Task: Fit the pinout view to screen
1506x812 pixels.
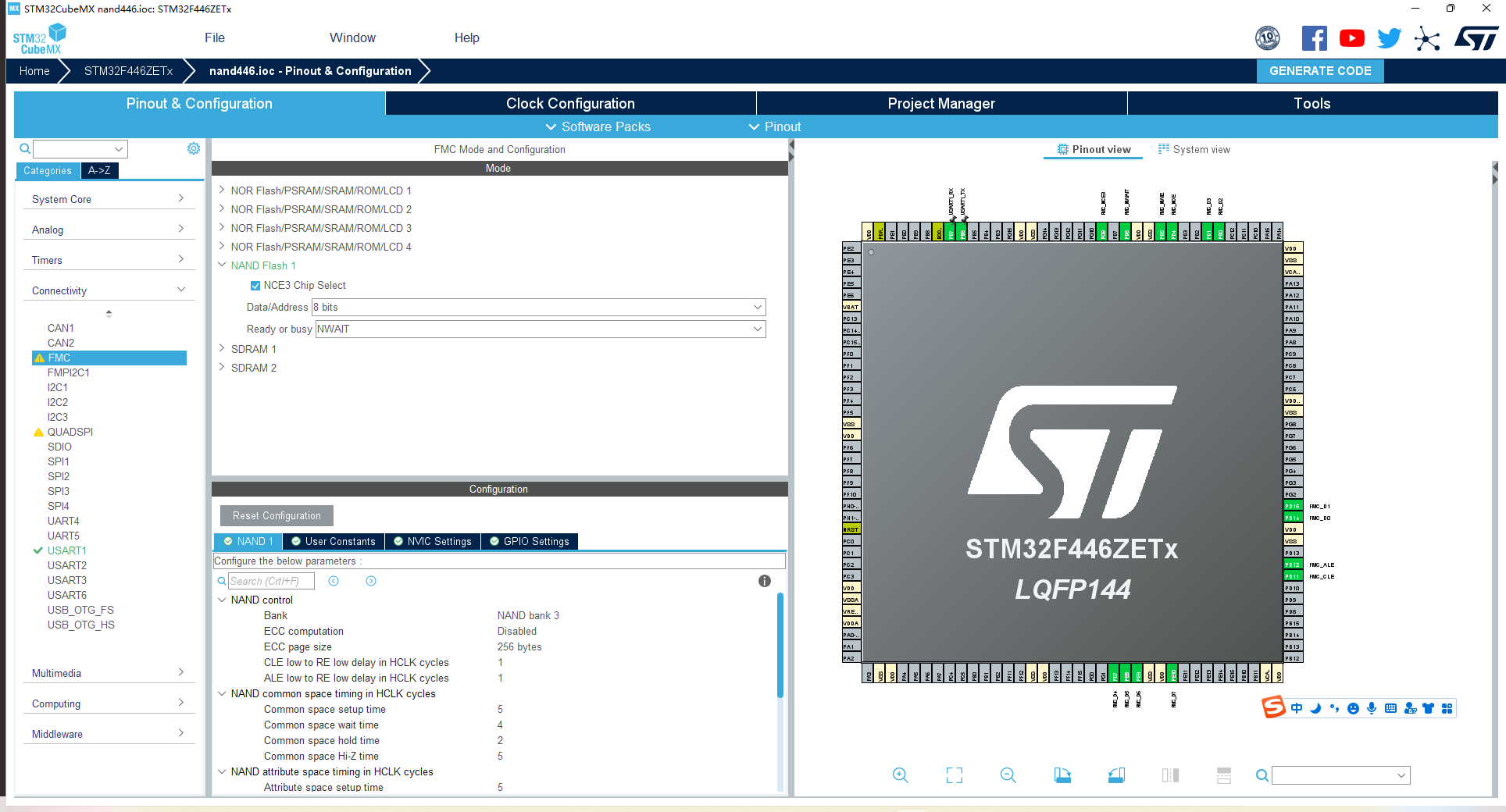Action: [x=954, y=775]
